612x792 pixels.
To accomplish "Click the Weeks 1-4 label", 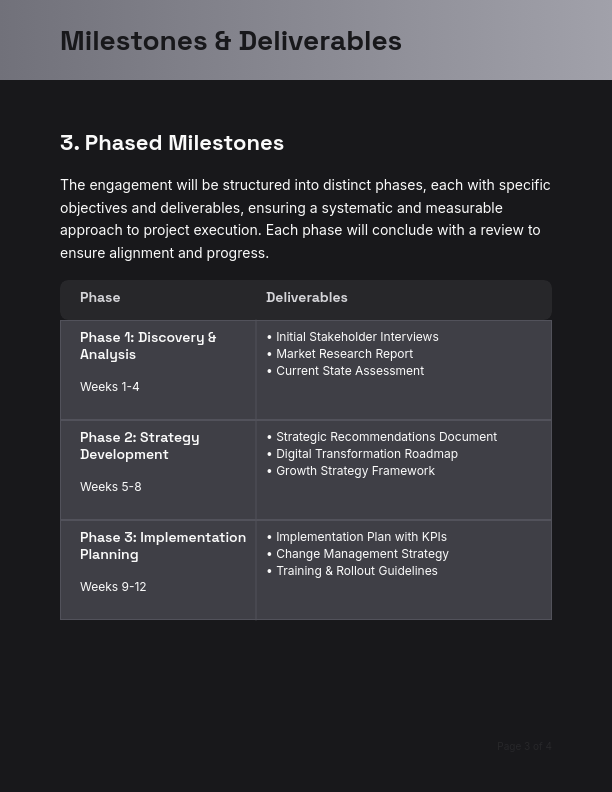I will pyautogui.click(x=110, y=387).
